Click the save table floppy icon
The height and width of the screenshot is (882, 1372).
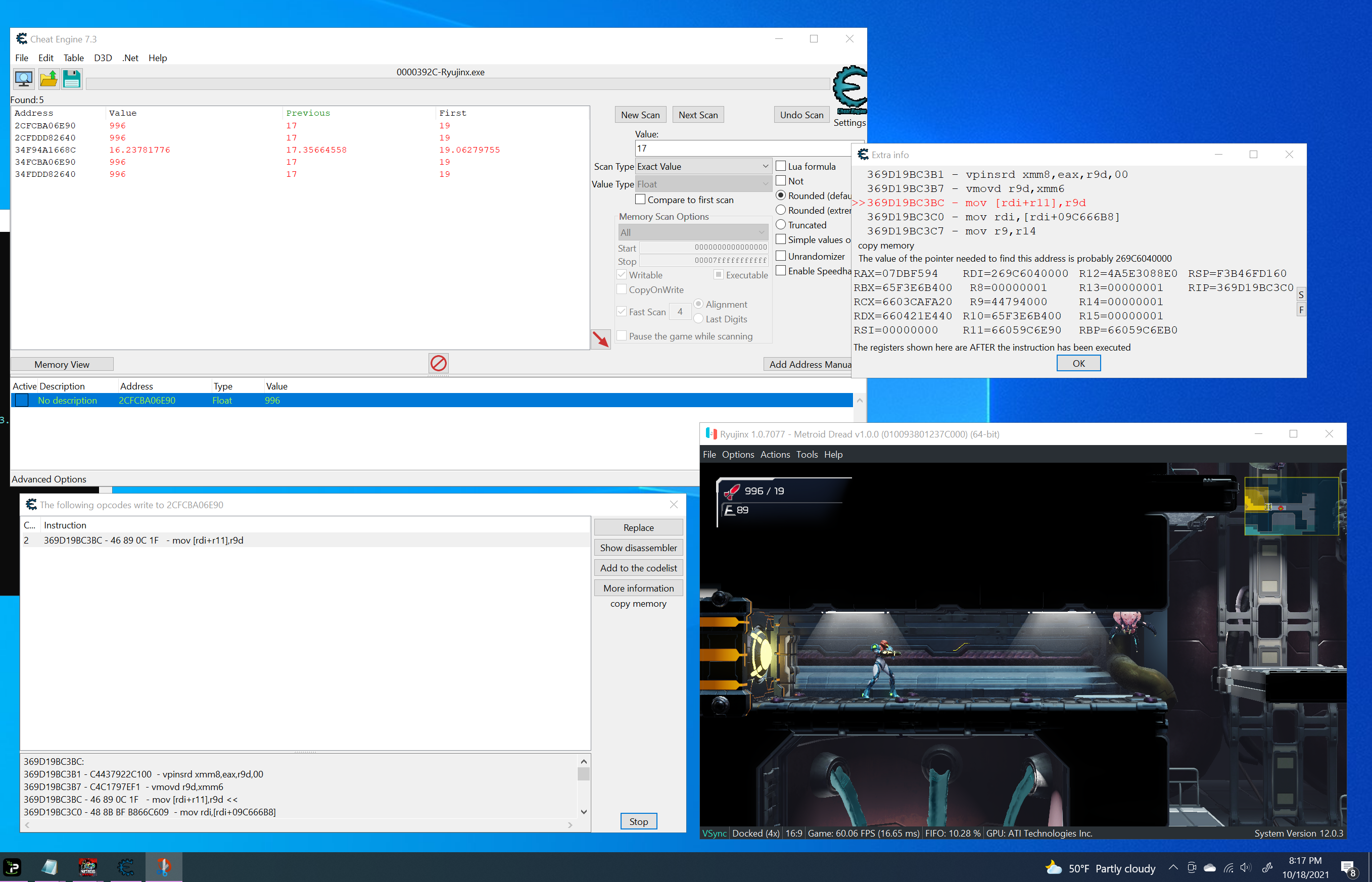click(x=72, y=78)
